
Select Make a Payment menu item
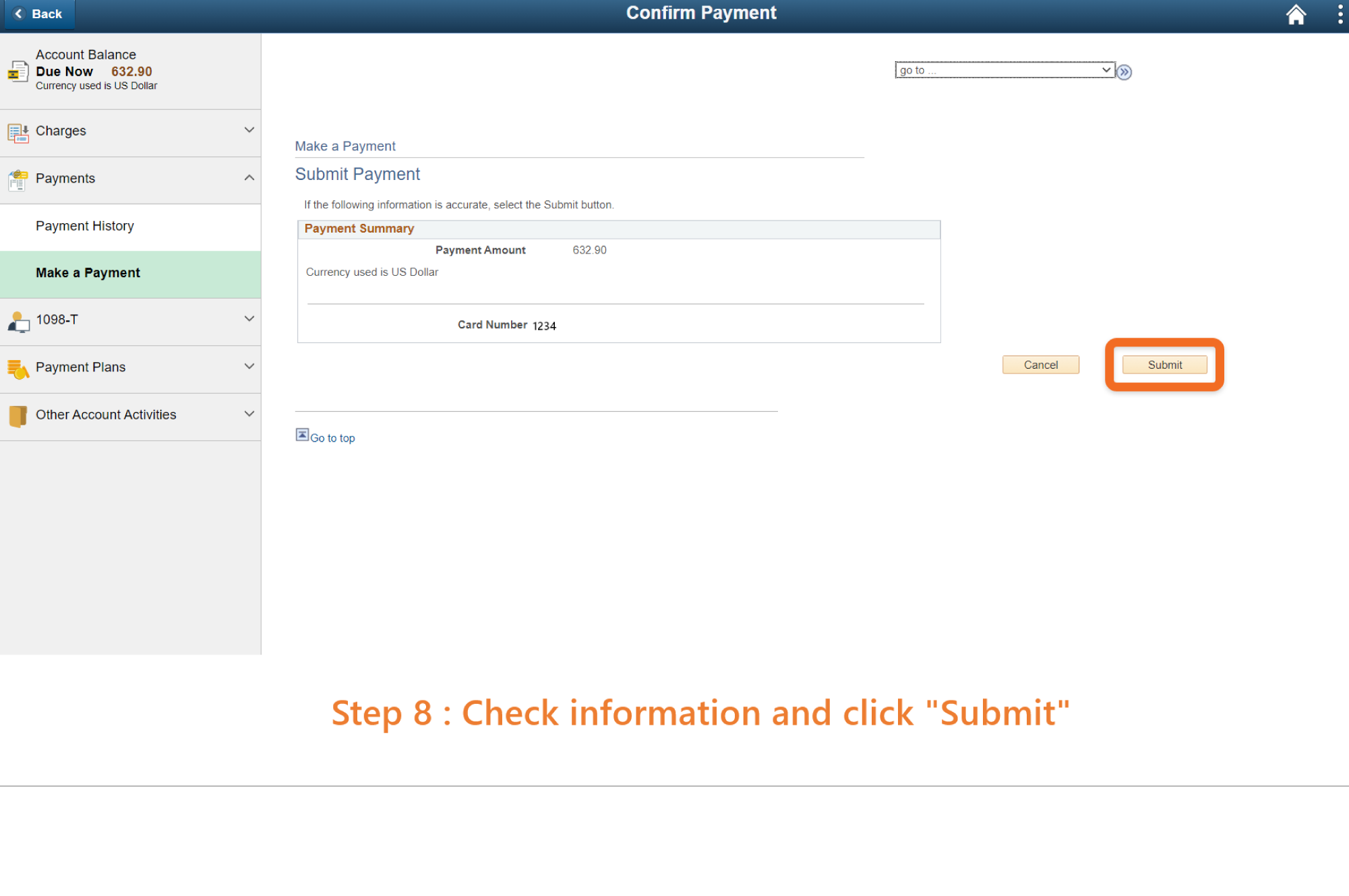tap(88, 273)
